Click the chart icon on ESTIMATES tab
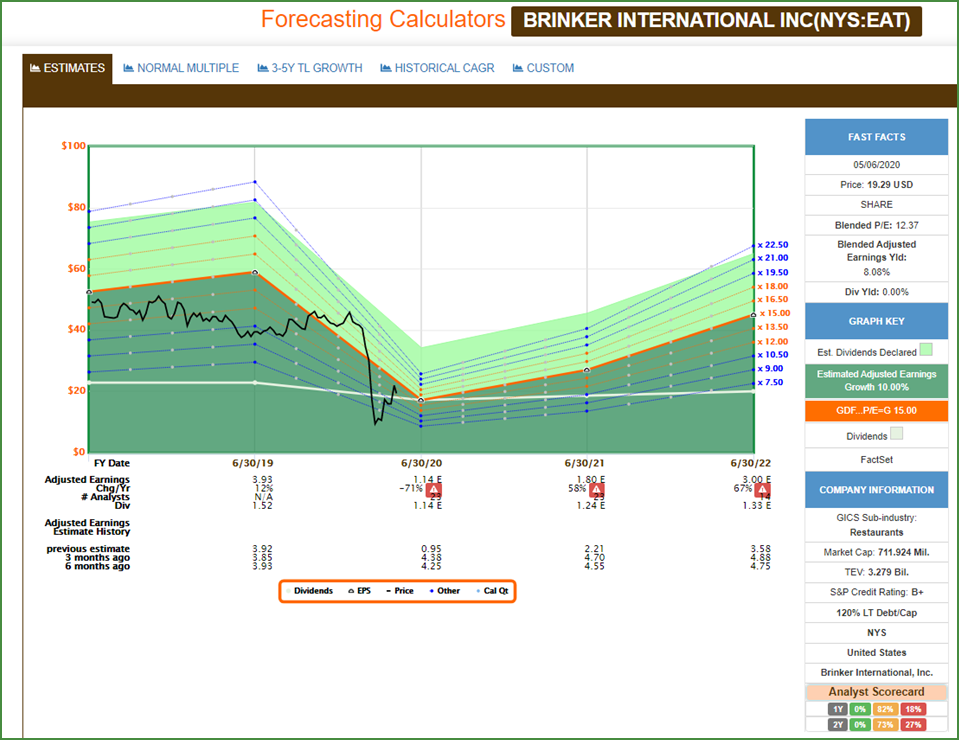The height and width of the screenshot is (740, 959). tap(35, 68)
